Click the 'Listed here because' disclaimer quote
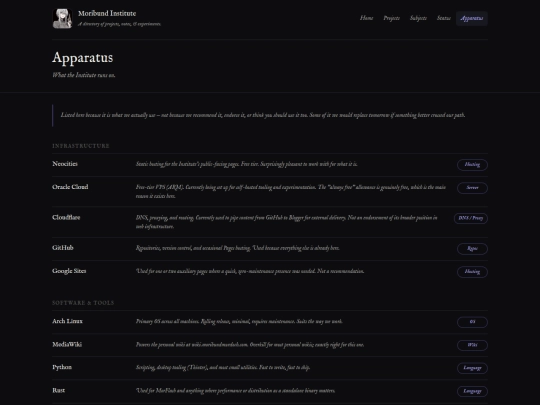This screenshot has height=405, width=540. pyautogui.click(x=263, y=115)
